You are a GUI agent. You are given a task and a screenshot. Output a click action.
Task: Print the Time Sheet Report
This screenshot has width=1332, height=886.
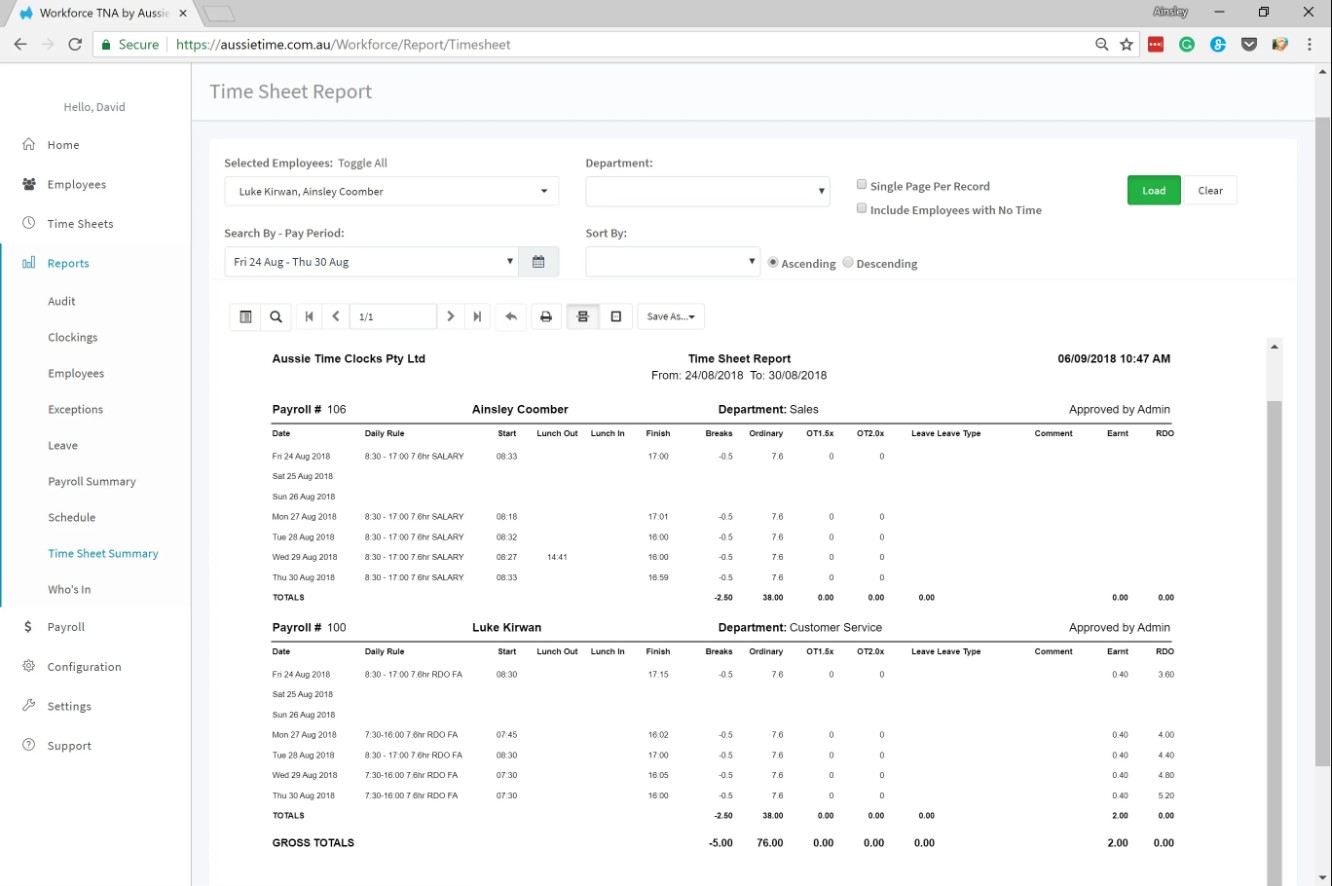pos(545,316)
